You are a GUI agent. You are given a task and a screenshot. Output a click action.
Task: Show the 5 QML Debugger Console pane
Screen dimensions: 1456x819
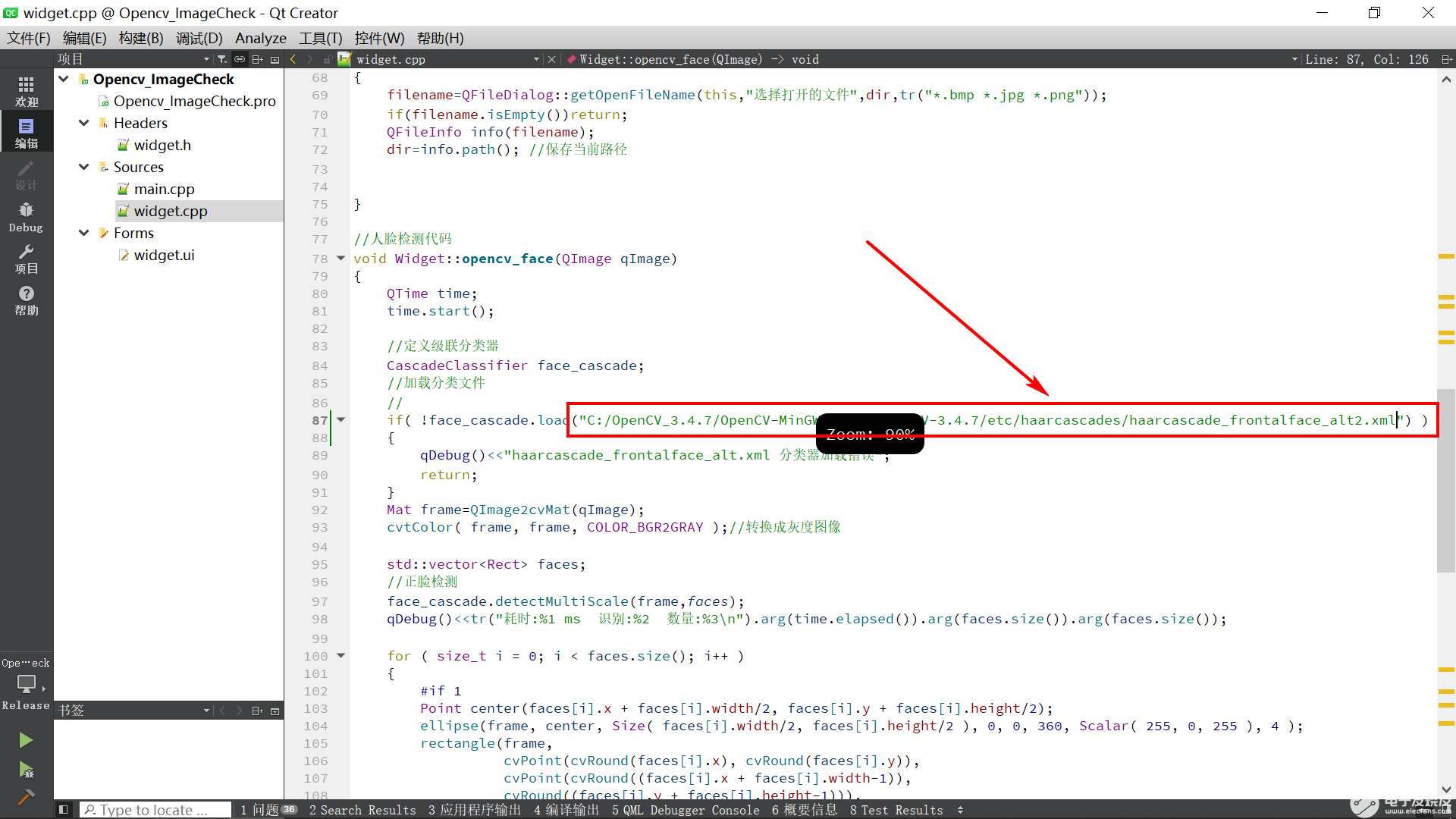pyautogui.click(x=686, y=810)
